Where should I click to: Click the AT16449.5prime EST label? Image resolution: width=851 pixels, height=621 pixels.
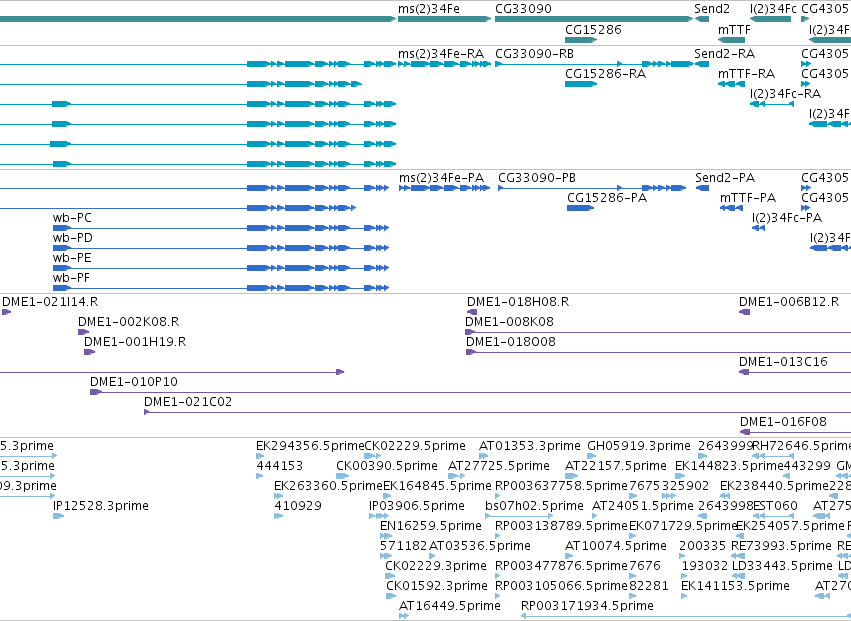click(x=449, y=607)
